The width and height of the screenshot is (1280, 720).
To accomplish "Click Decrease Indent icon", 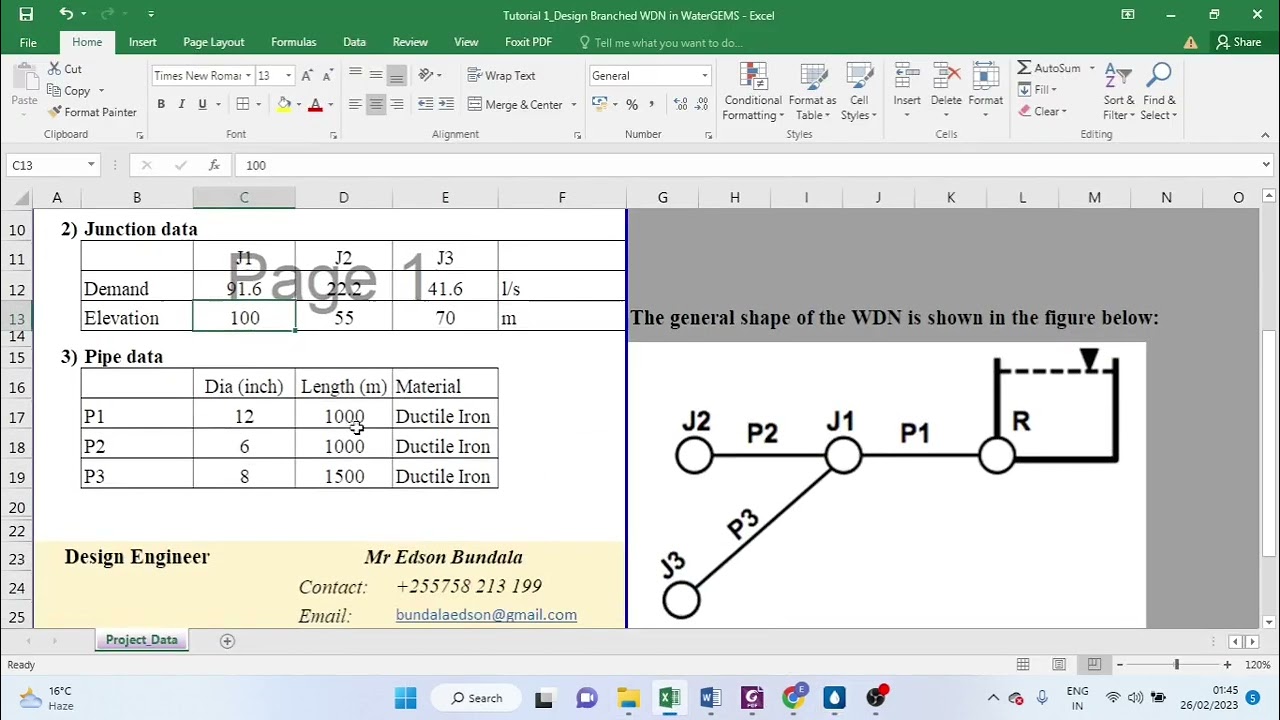I will coord(426,104).
